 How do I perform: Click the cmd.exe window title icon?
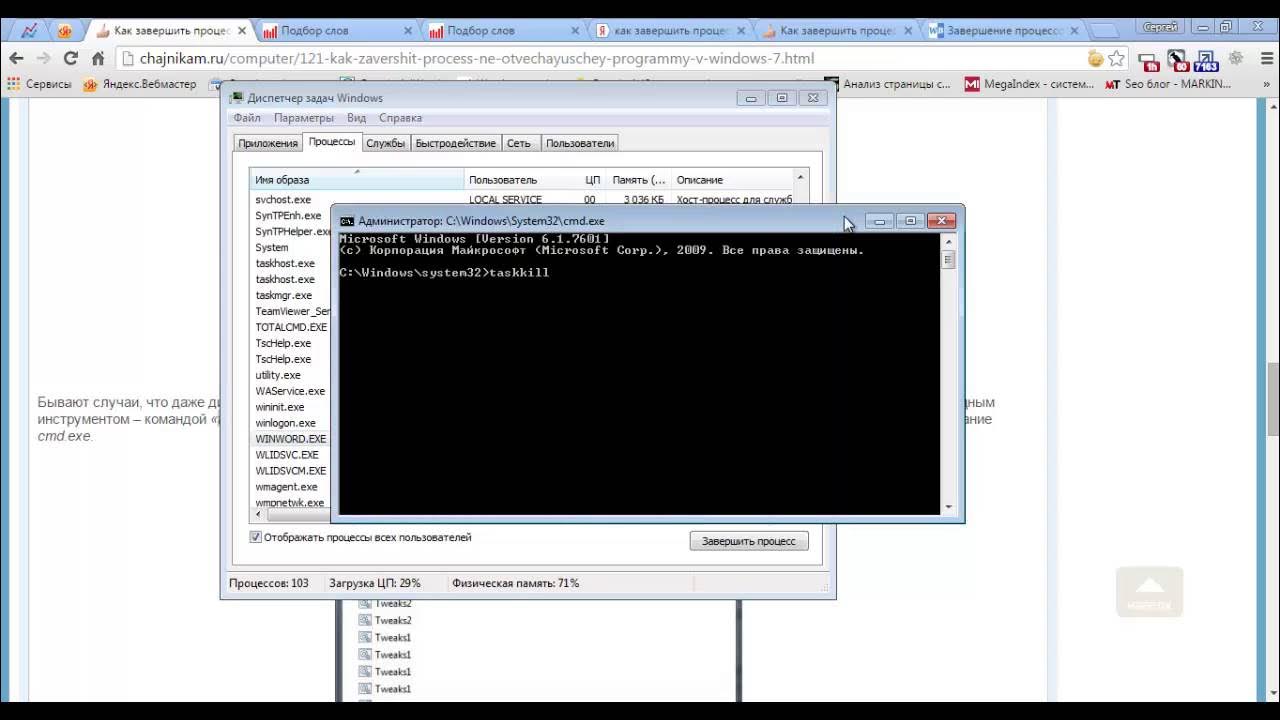pyautogui.click(x=347, y=221)
